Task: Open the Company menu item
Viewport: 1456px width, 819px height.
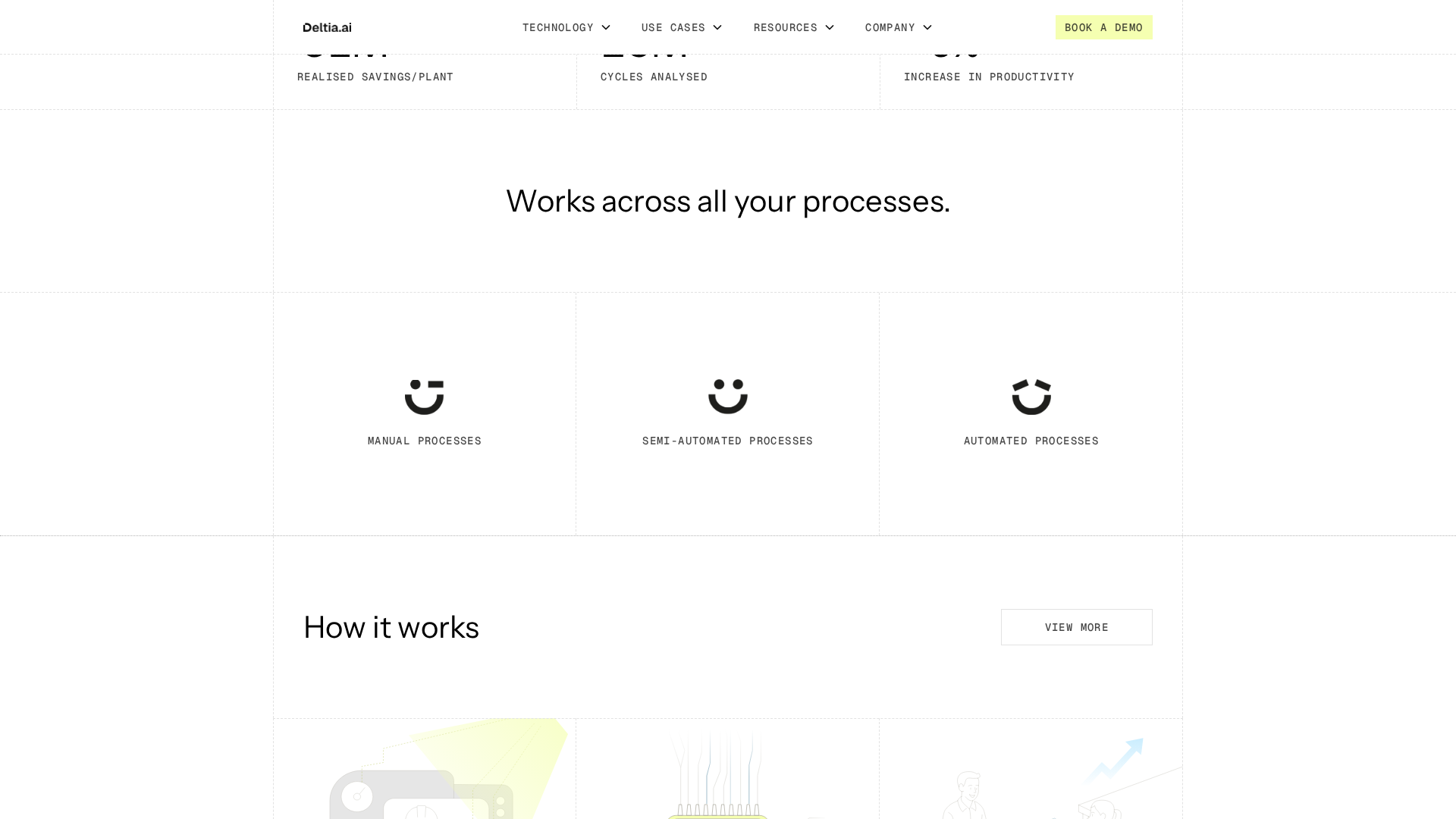Action: pos(890,27)
